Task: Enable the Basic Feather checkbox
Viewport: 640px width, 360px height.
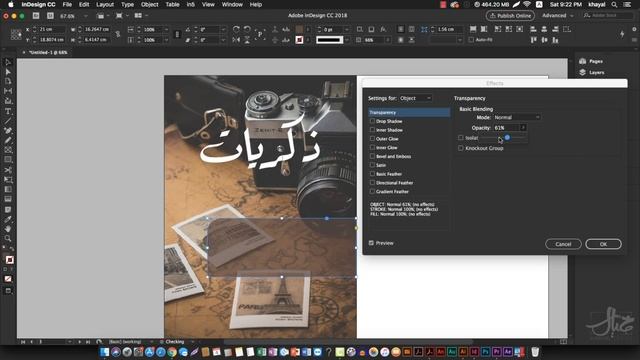Action: [372, 174]
